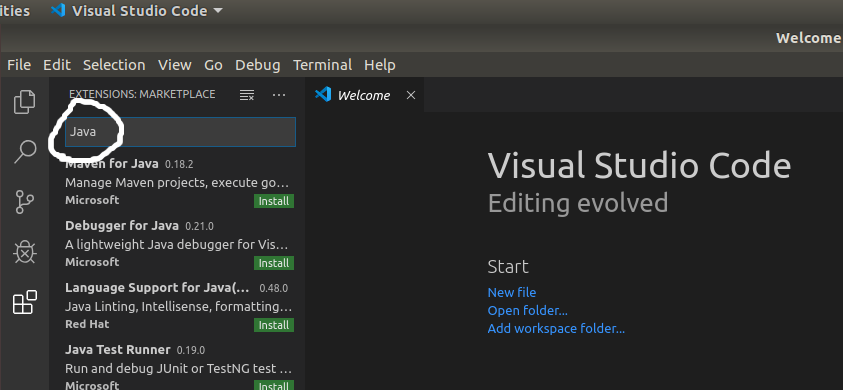Click the Open folder... link
The width and height of the screenshot is (843, 390).
pos(527,310)
